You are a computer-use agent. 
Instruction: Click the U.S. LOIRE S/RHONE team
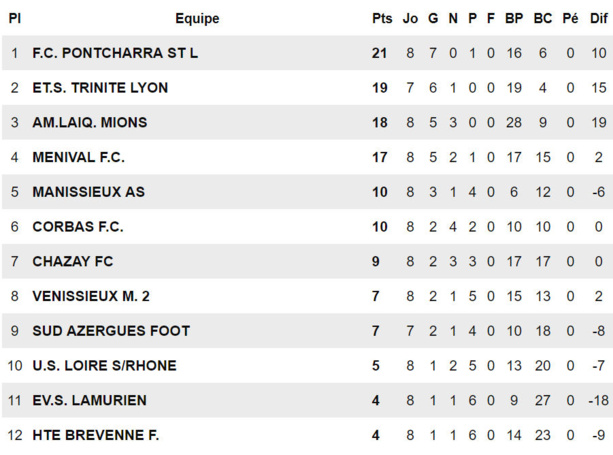point(104,365)
